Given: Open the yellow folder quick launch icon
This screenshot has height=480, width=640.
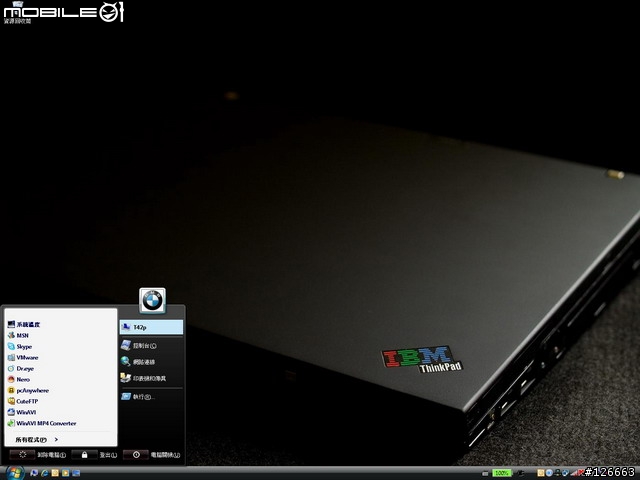Looking at the screenshot, I should click(55, 473).
